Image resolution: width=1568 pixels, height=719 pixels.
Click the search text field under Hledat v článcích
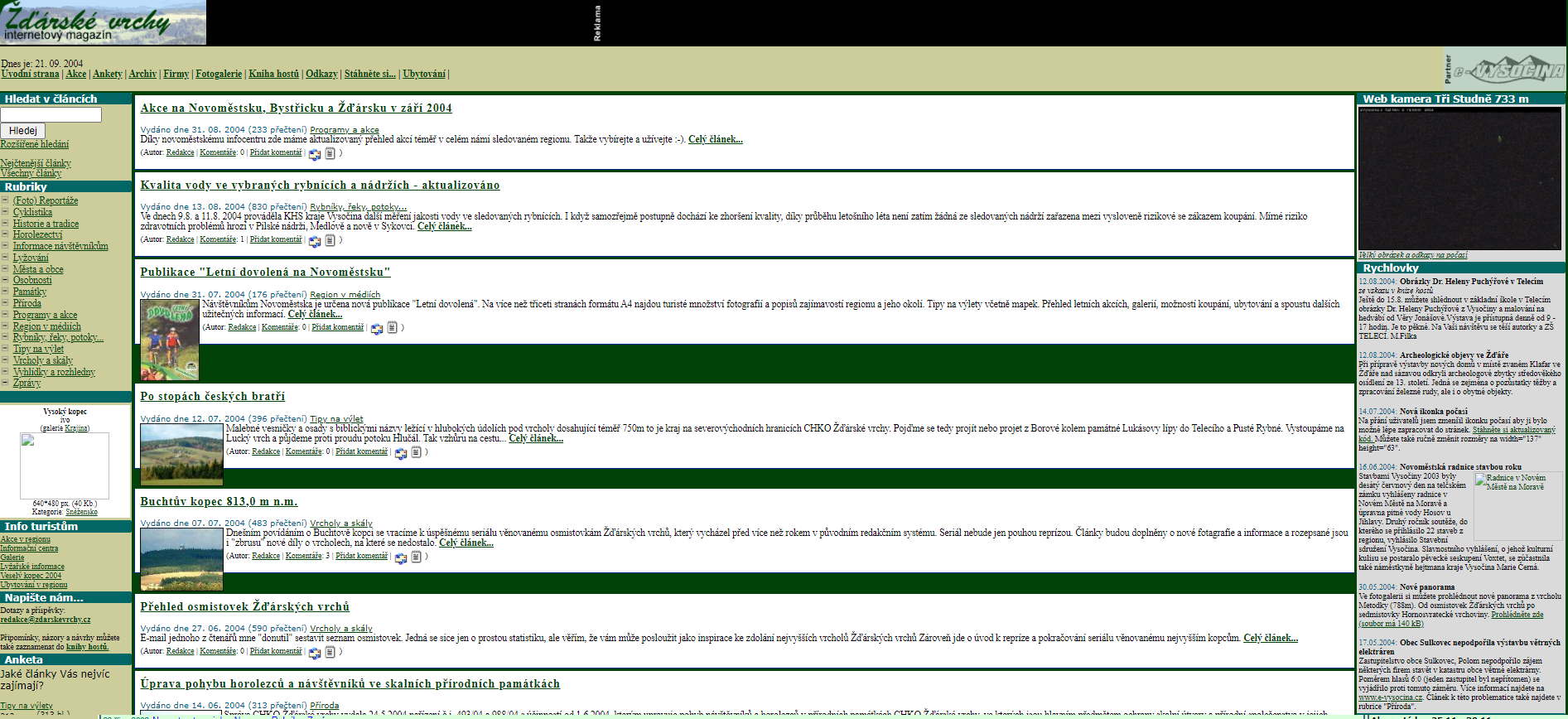(x=51, y=115)
